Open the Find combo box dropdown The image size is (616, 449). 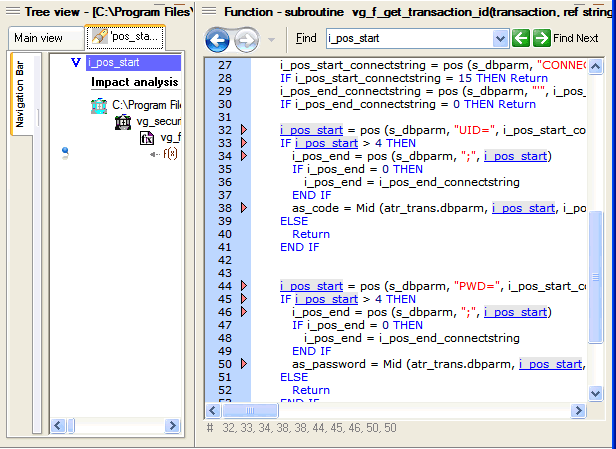pos(501,38)
